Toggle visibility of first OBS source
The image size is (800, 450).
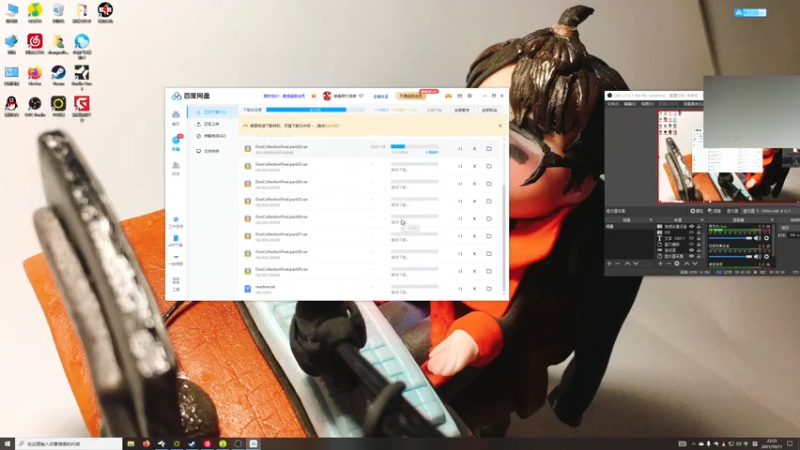691,227
